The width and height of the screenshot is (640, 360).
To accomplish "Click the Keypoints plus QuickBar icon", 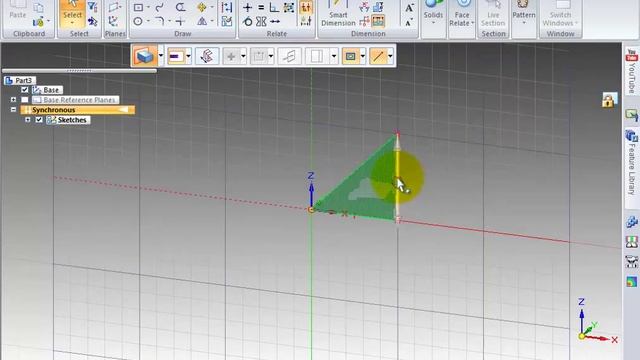I will [x=231, y=56].
